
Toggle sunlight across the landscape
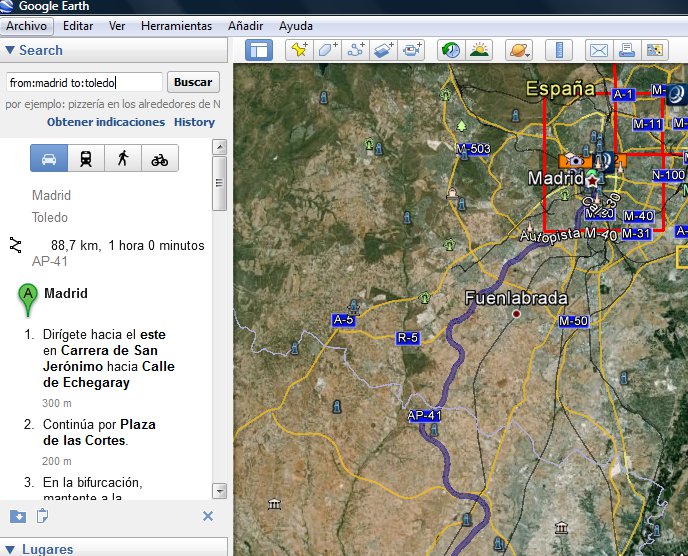point(479,50)
